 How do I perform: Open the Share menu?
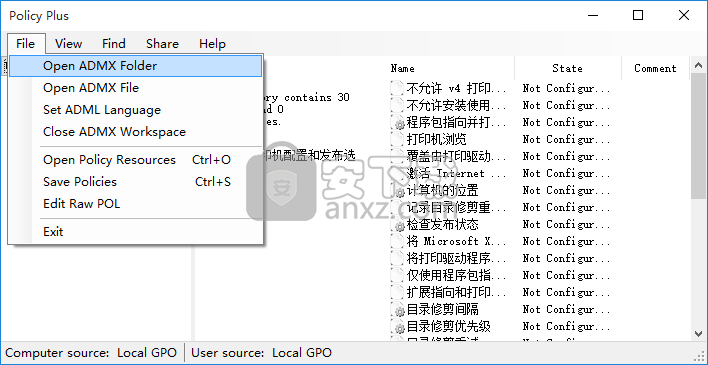[x=162, y=44]
